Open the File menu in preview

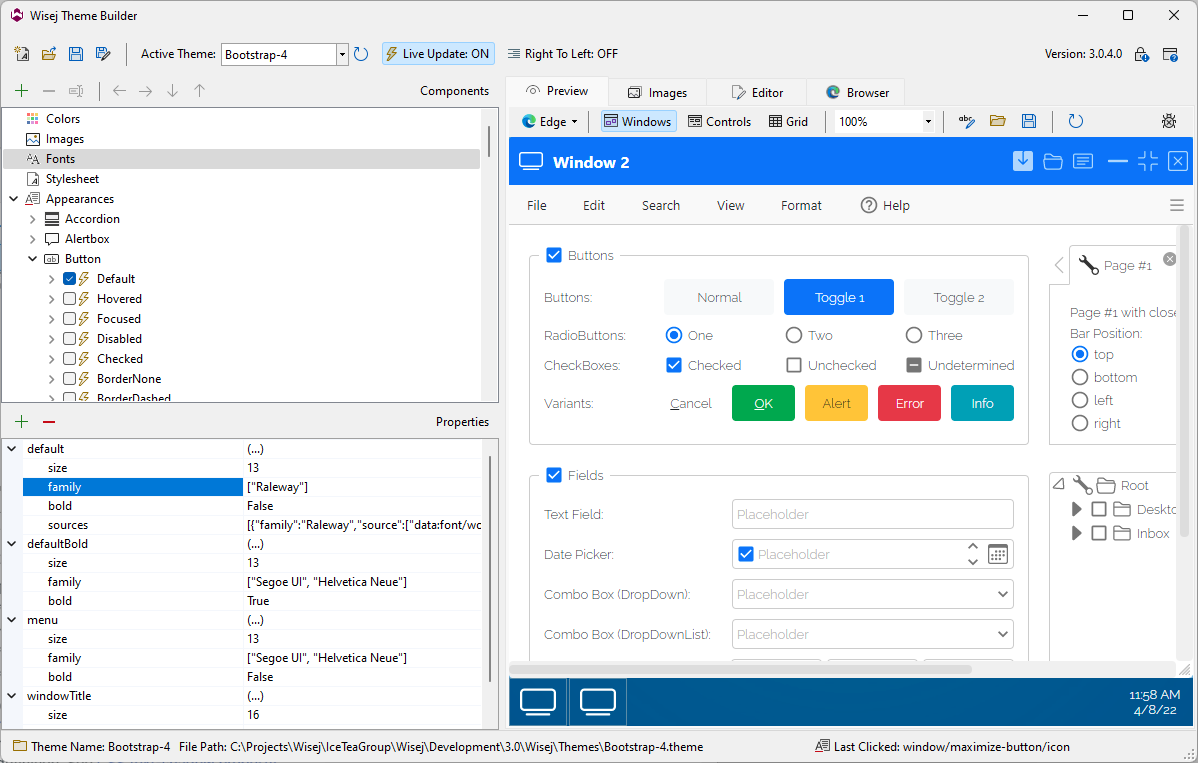536,205
